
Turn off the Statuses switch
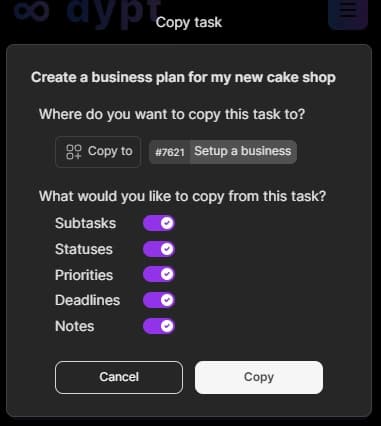(x=159, y=249)
